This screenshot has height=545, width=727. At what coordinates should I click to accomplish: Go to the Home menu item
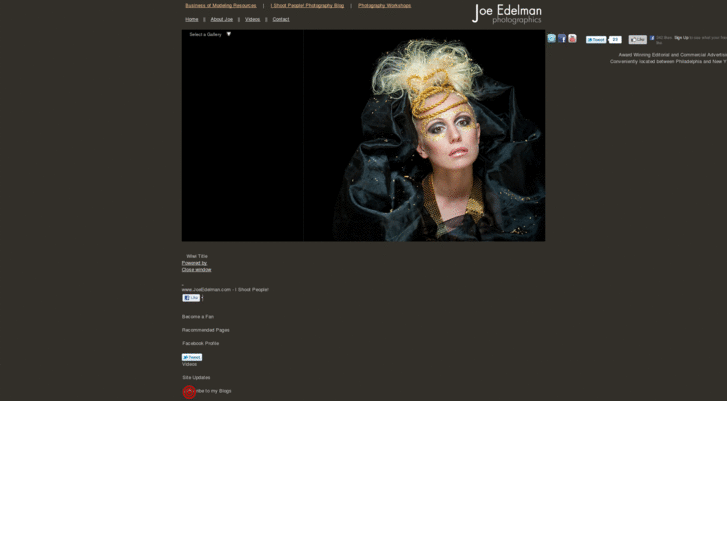(191, 19)
